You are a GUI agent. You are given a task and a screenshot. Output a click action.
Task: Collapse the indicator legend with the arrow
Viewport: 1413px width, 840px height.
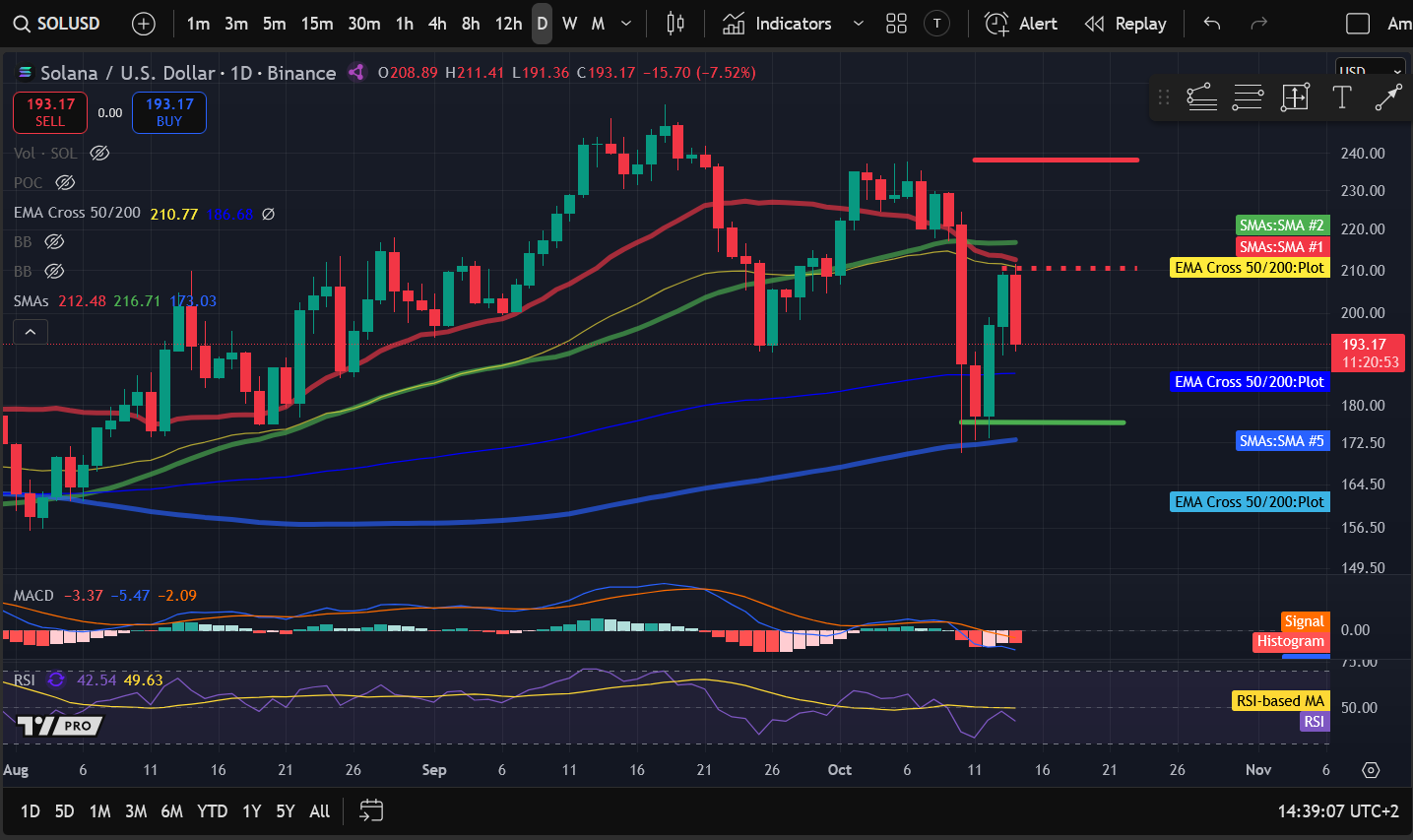pyautogui.click(x=31, y=332)
